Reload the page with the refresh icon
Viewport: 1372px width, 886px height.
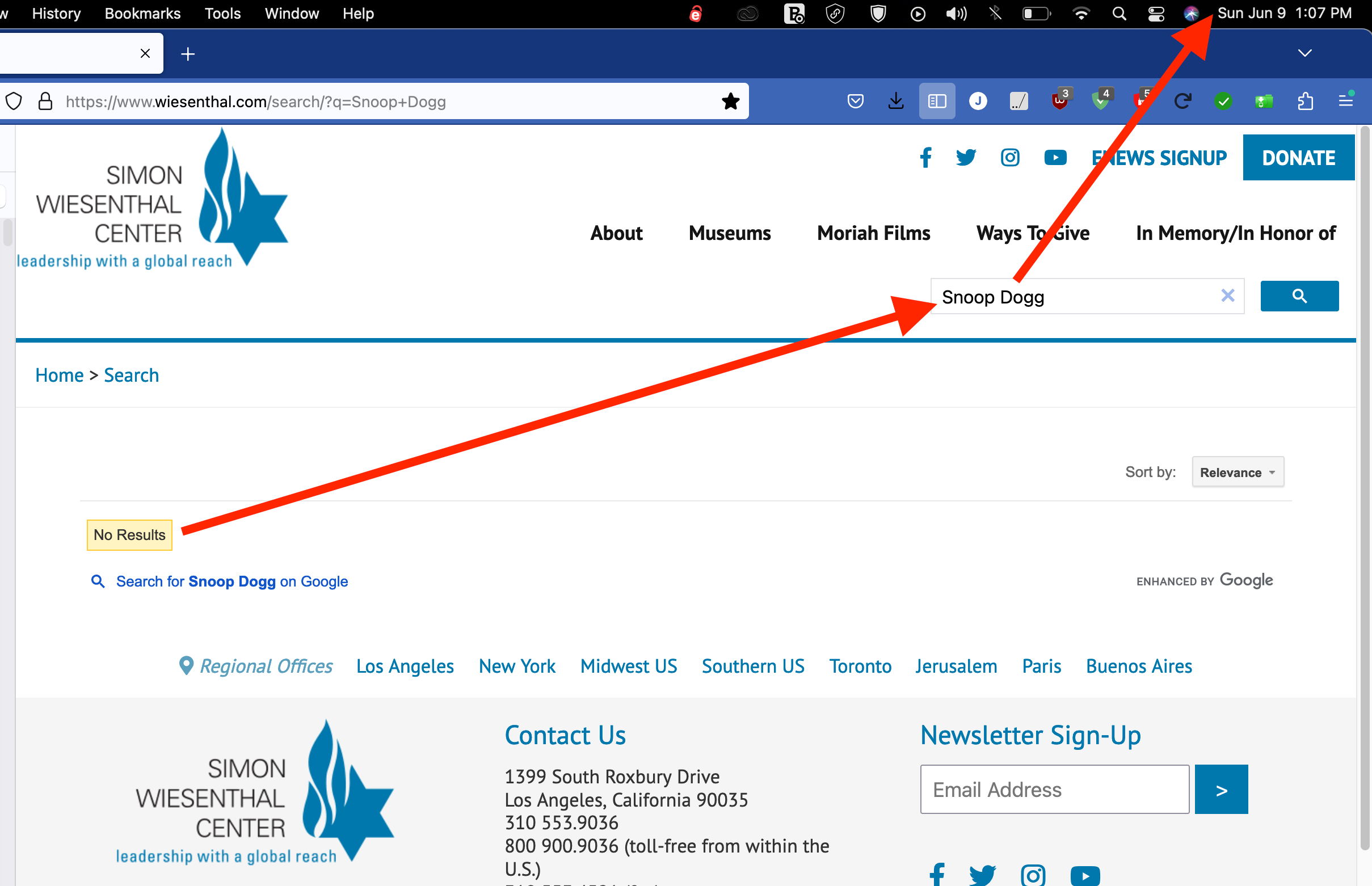(x=1182, y=102)
